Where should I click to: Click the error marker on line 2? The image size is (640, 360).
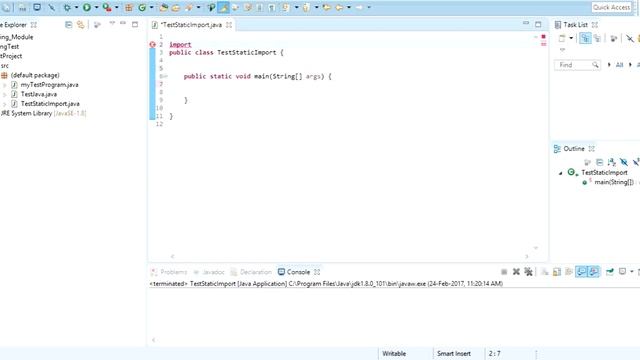(152, 44)
